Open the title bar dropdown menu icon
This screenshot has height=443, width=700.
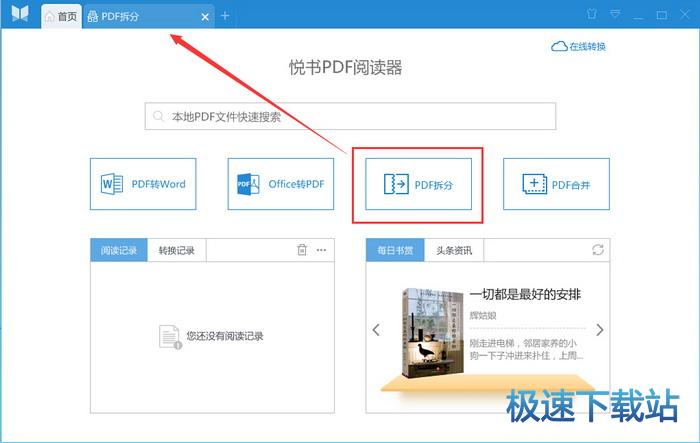click(615, 14)
